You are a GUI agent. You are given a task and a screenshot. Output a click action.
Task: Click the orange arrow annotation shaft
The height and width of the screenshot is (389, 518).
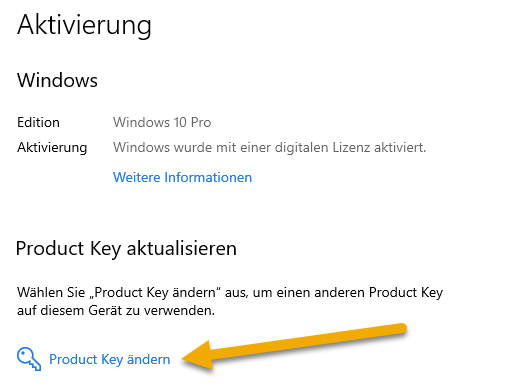307,342
